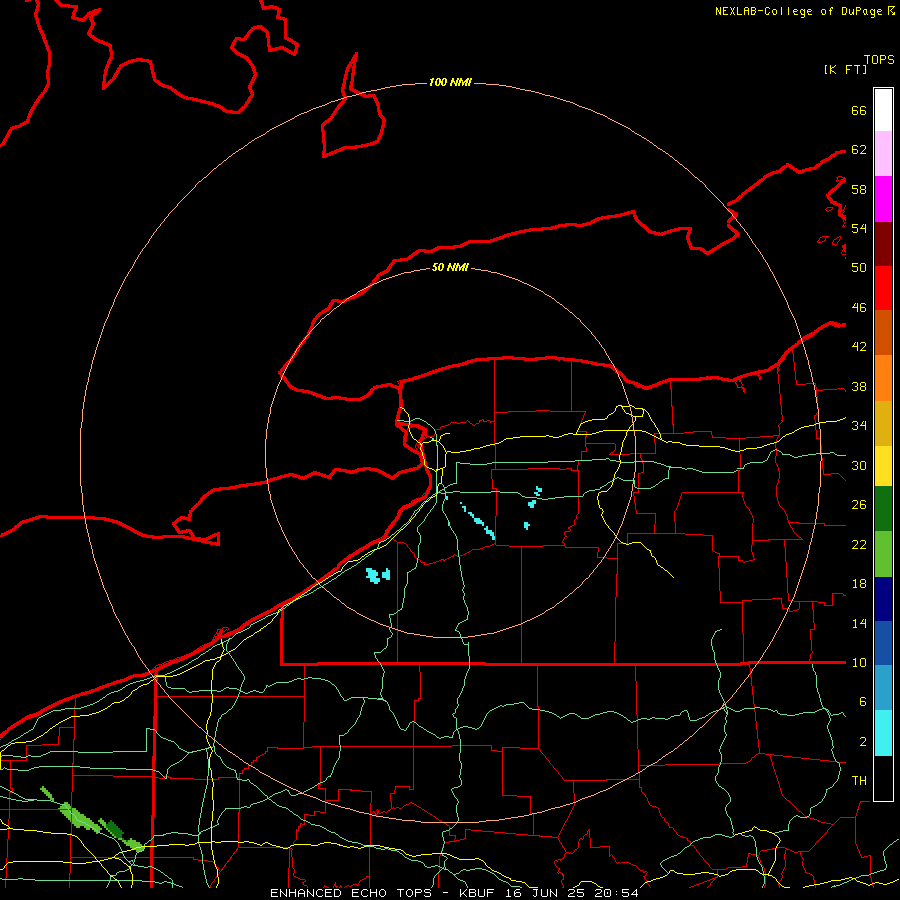
Task: Click the 6 legend value
Action: [863, 701]
